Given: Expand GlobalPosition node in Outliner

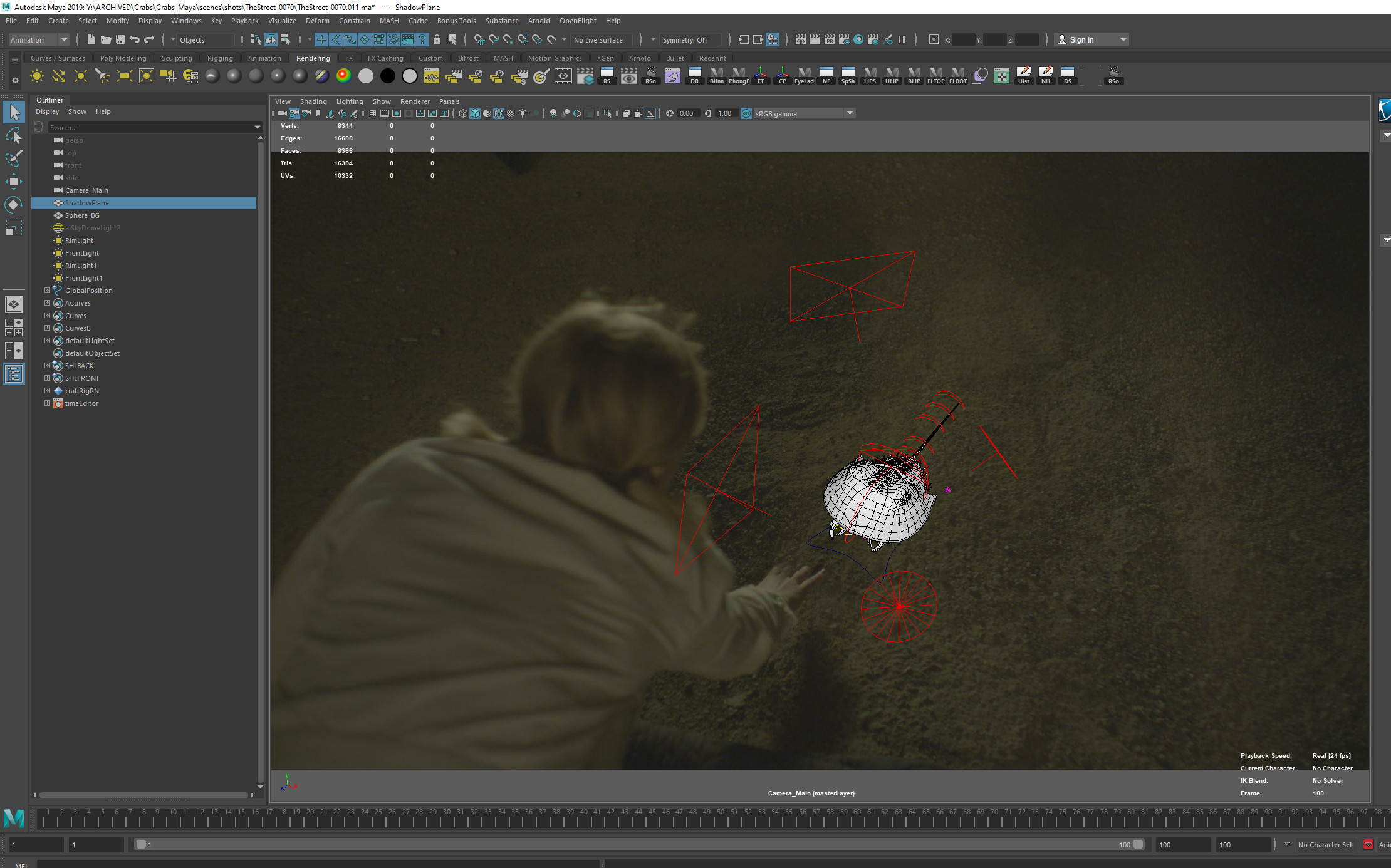Looking at the screenshot, I should [x=47, y=291].
